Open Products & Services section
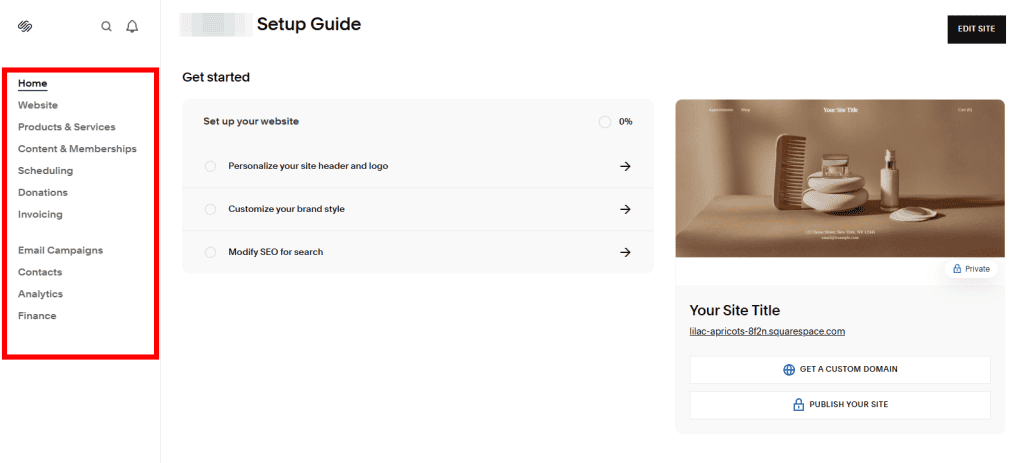This screenshot has width=1024, height=463. point(67,127)
